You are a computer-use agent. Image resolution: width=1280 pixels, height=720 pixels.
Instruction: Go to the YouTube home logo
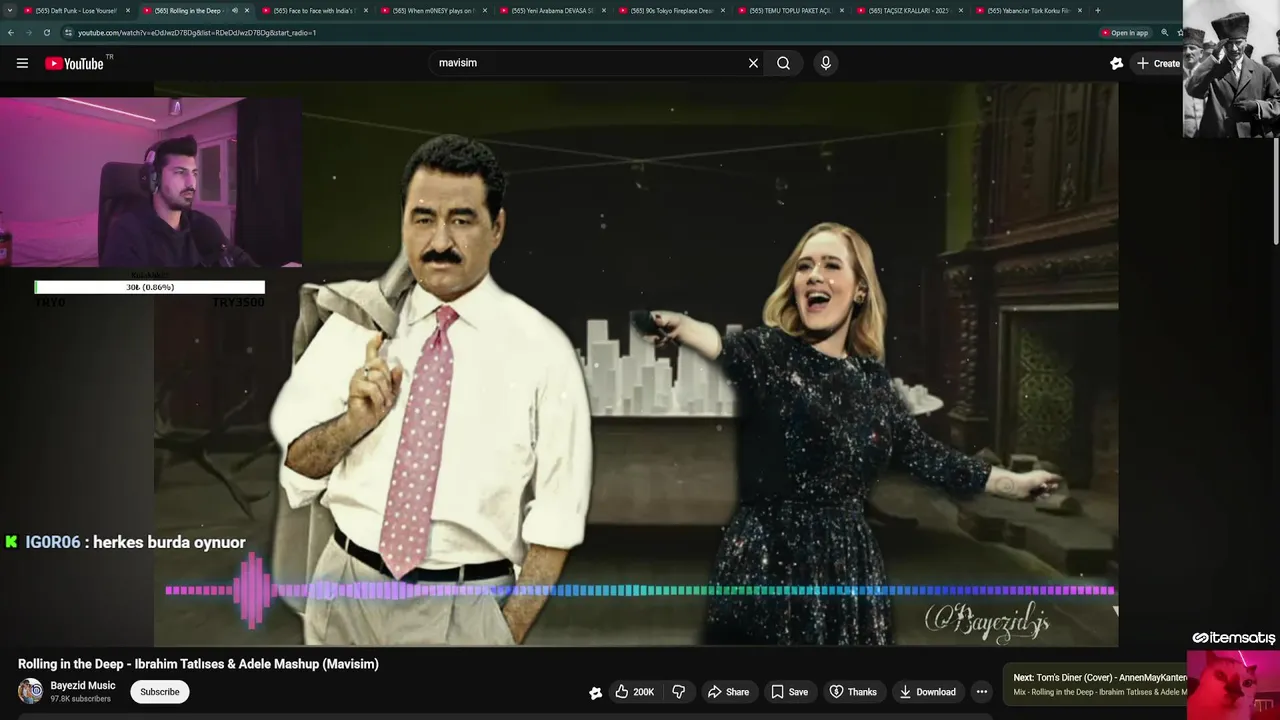74,63
